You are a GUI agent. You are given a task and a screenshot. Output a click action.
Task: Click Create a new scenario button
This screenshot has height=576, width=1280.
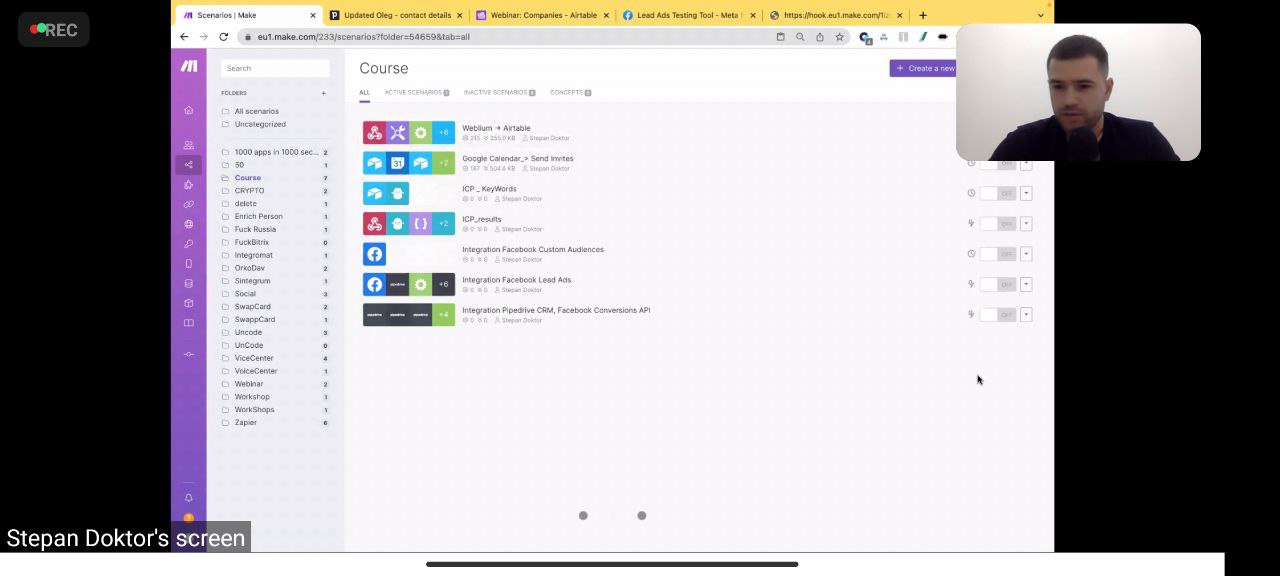pos(924,68)
